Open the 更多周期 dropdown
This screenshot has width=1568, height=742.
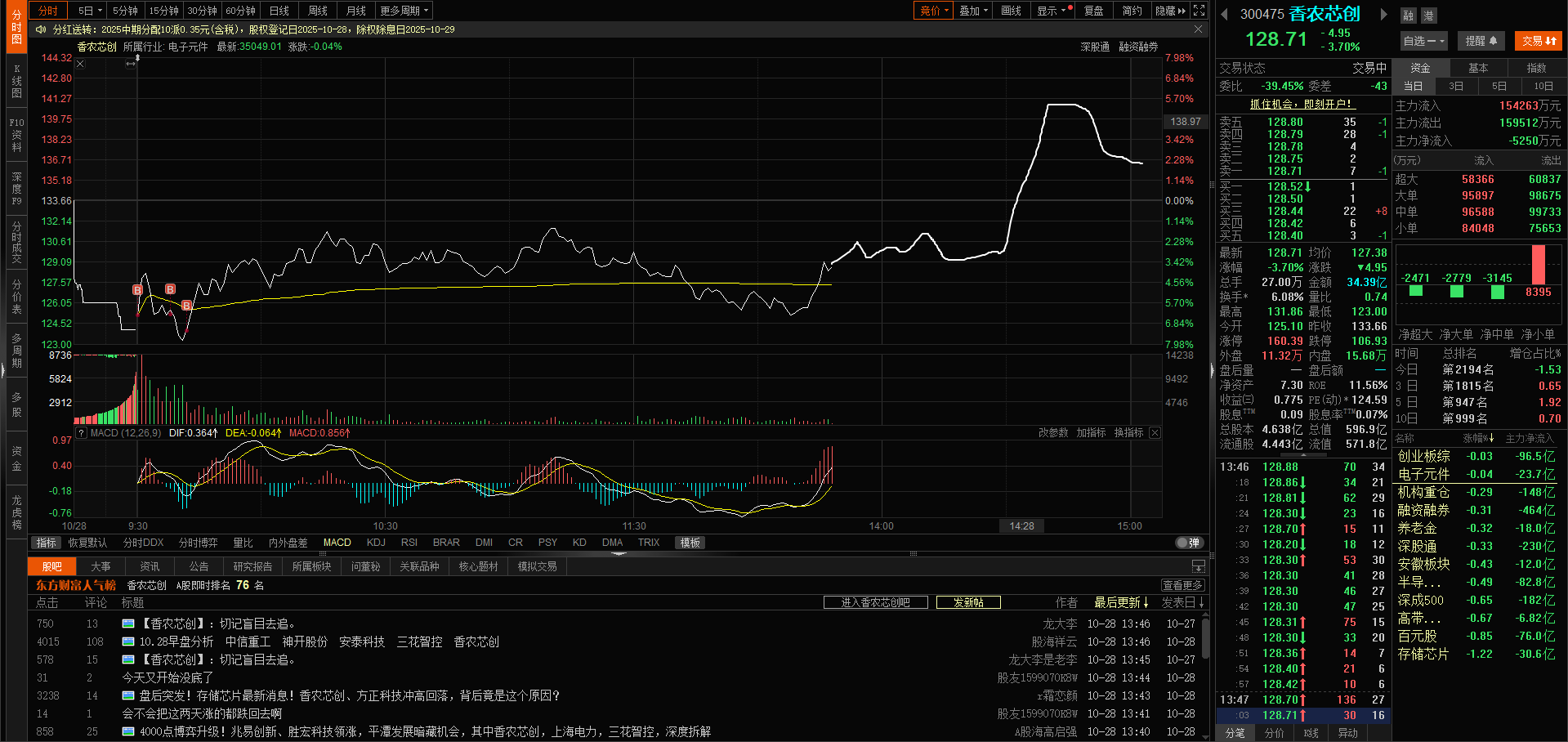(404, 11)
